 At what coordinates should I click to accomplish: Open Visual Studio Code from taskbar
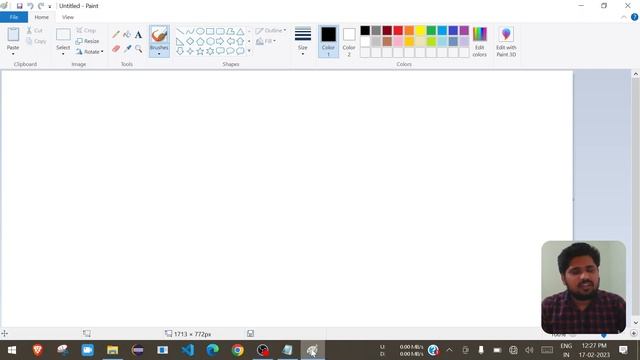pos(188,350)
